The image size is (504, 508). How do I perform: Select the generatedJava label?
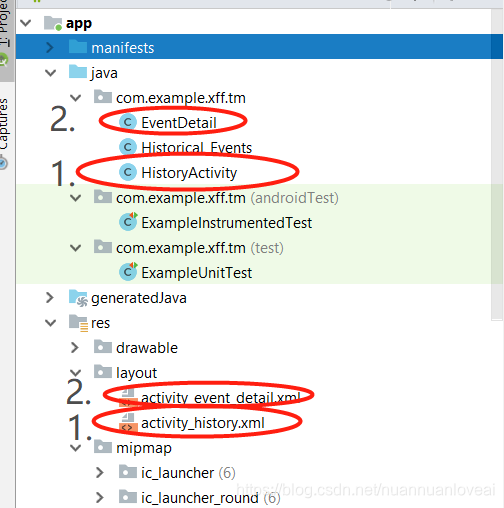pos(139,298)
